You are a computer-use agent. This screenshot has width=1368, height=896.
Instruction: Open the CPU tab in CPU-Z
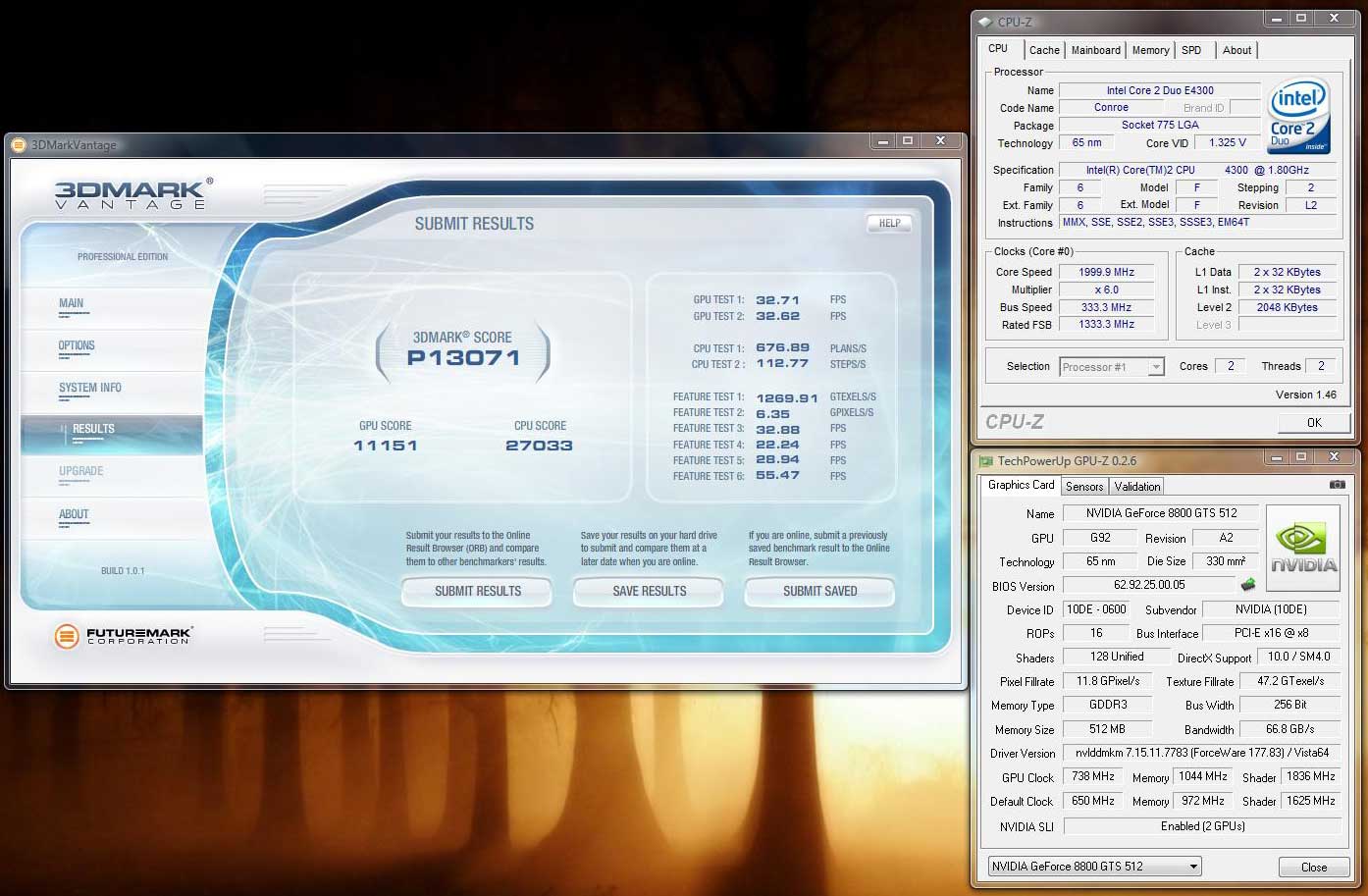click(998, 48)
